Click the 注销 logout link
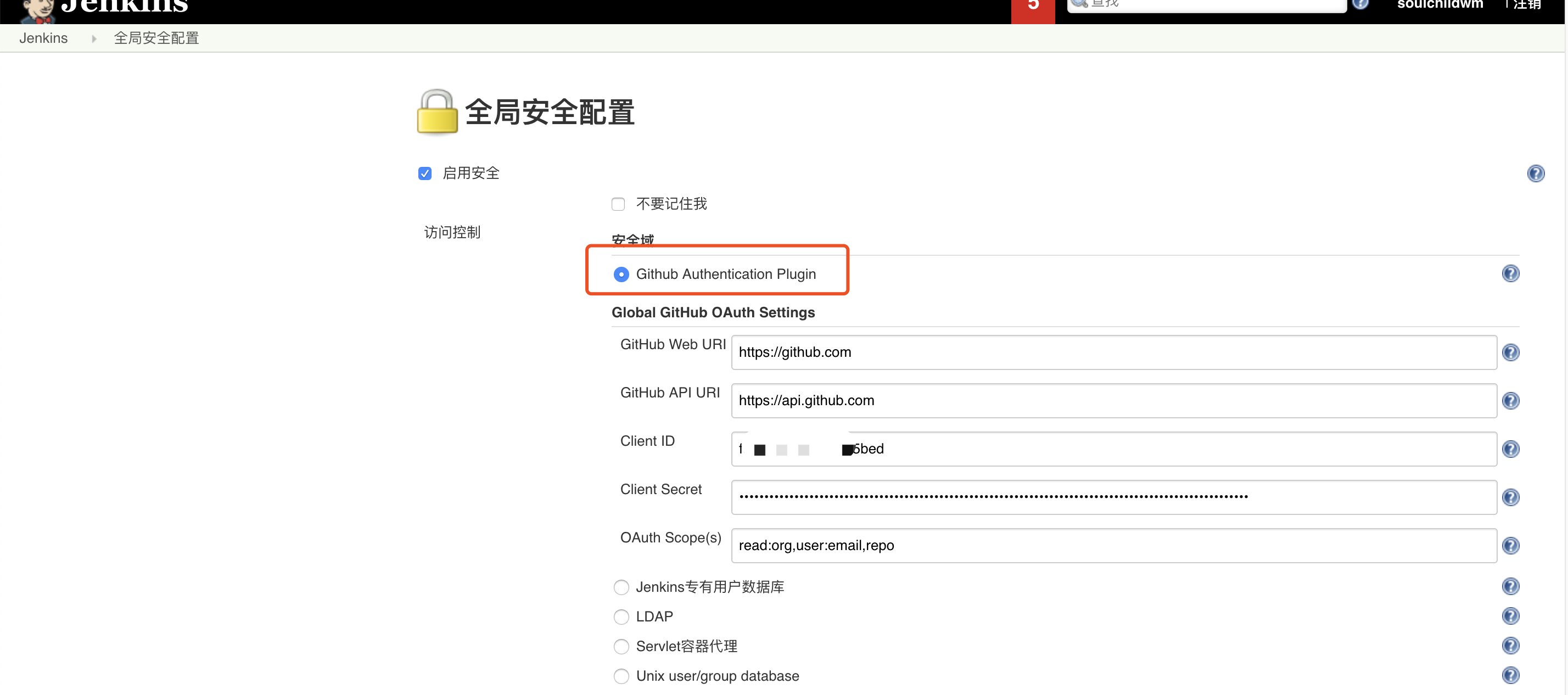The image size is (1568, 695). (x=1527, y=5)
